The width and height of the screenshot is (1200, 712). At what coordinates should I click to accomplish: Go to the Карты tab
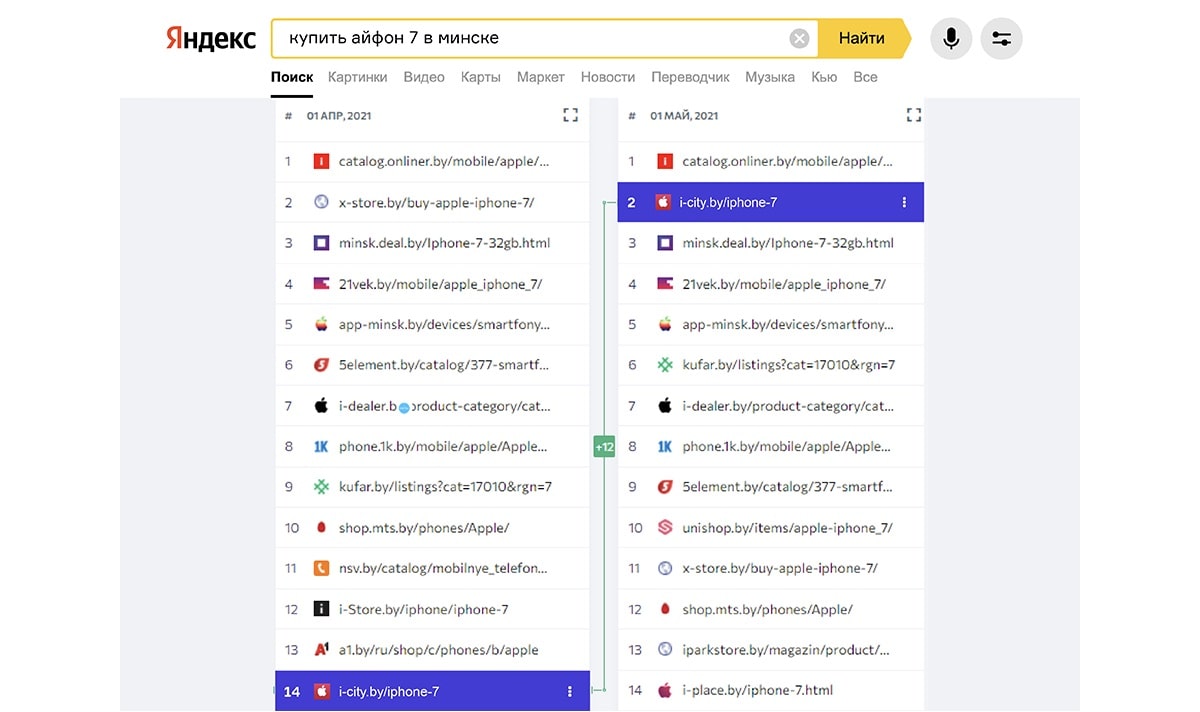coord(481,77)
